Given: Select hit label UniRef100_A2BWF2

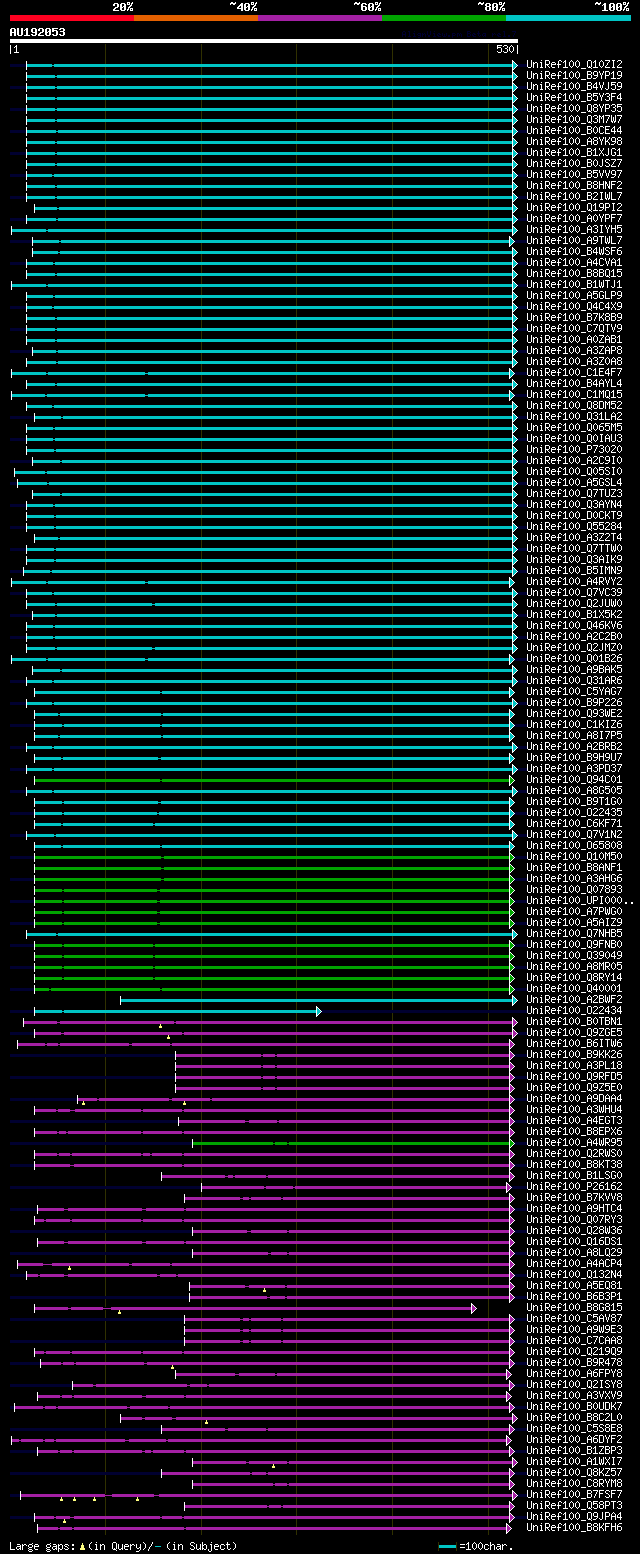Looking at the screenshot, I should point(574,999).
